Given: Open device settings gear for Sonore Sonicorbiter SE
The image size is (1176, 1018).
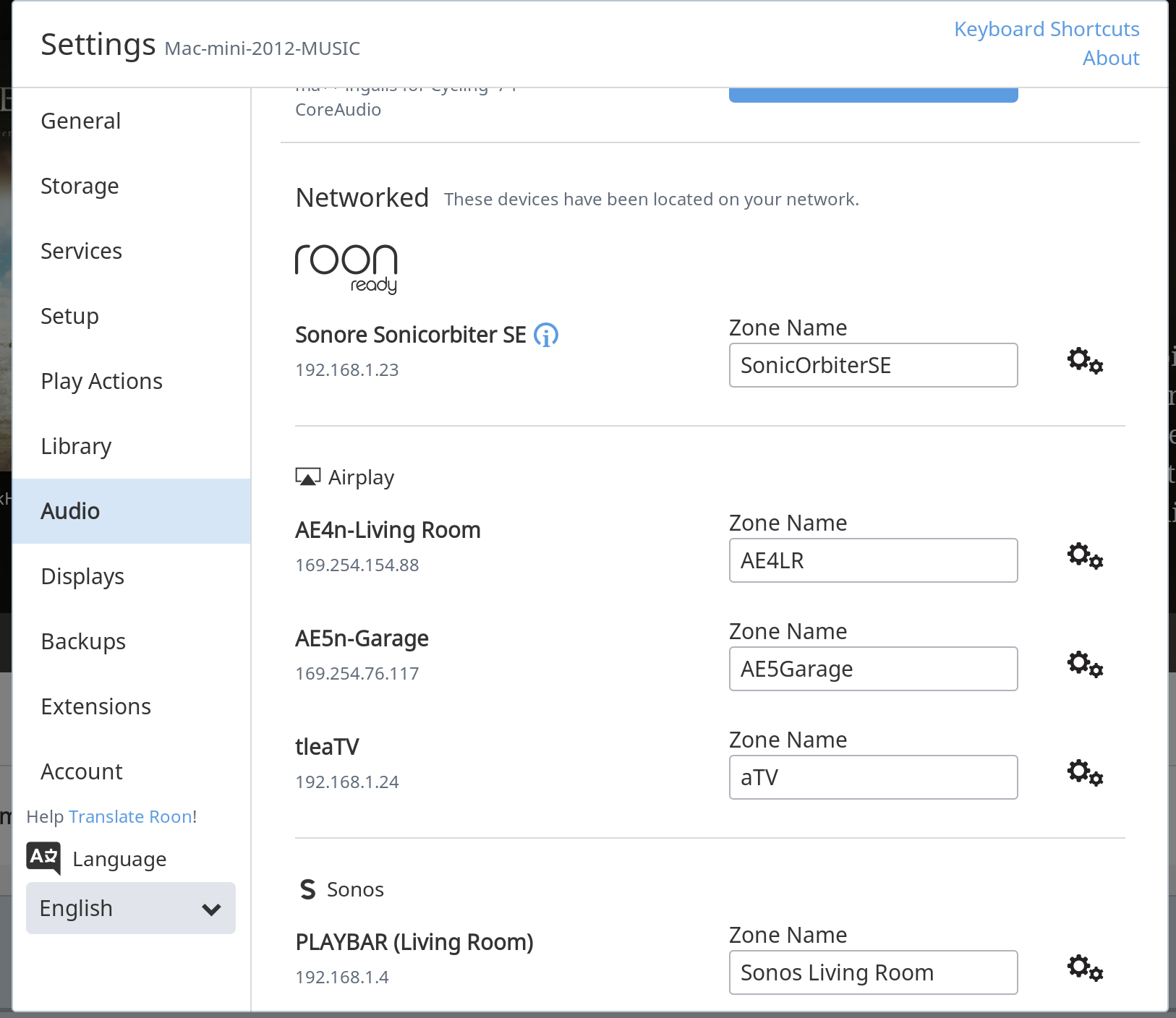Looking at the screenshot, I should click(x=1085, y=360).
